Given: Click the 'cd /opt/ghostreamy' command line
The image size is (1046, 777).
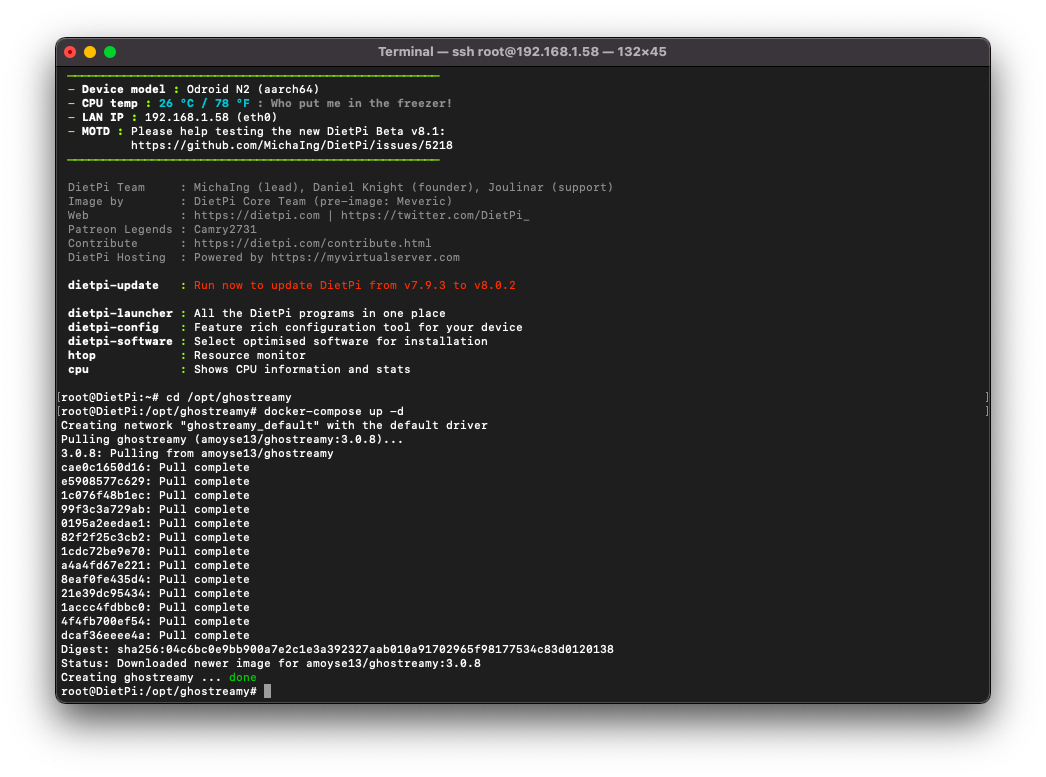Looking at the screenshot, I should tap(229, 397).
